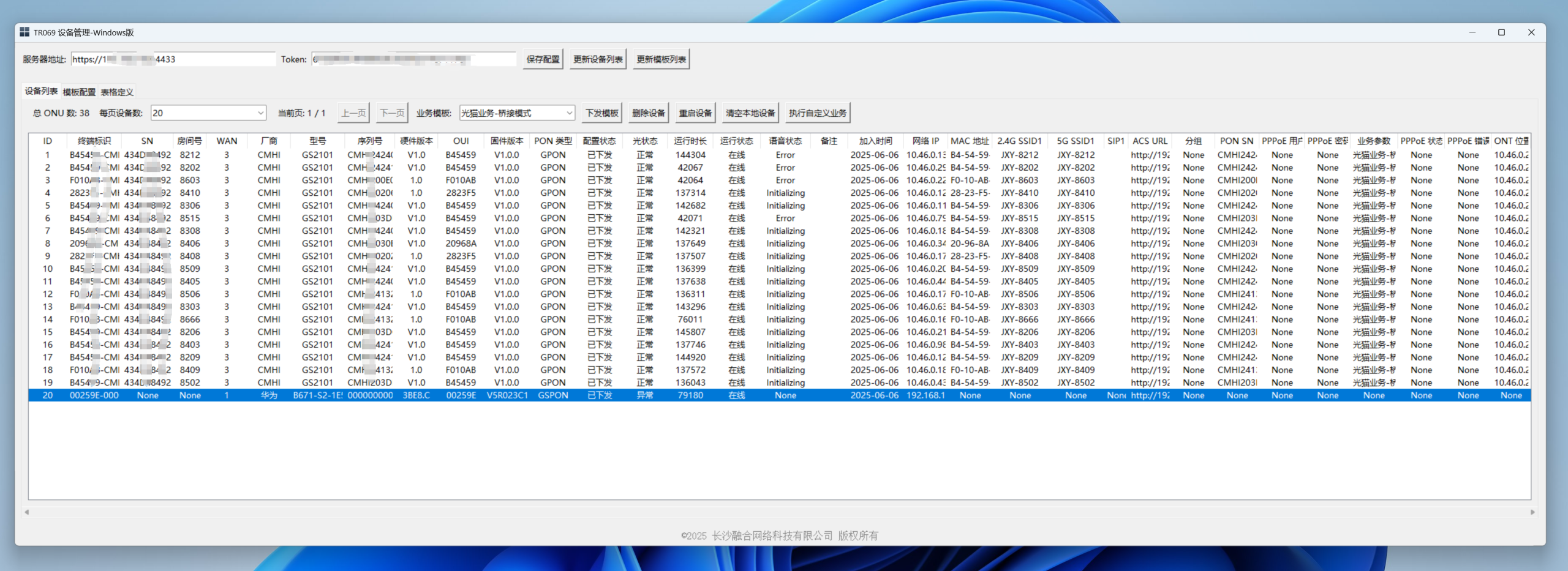1568x571 pixels.
Task: Click the MAC 地址 column header
Action: point(970,141)
